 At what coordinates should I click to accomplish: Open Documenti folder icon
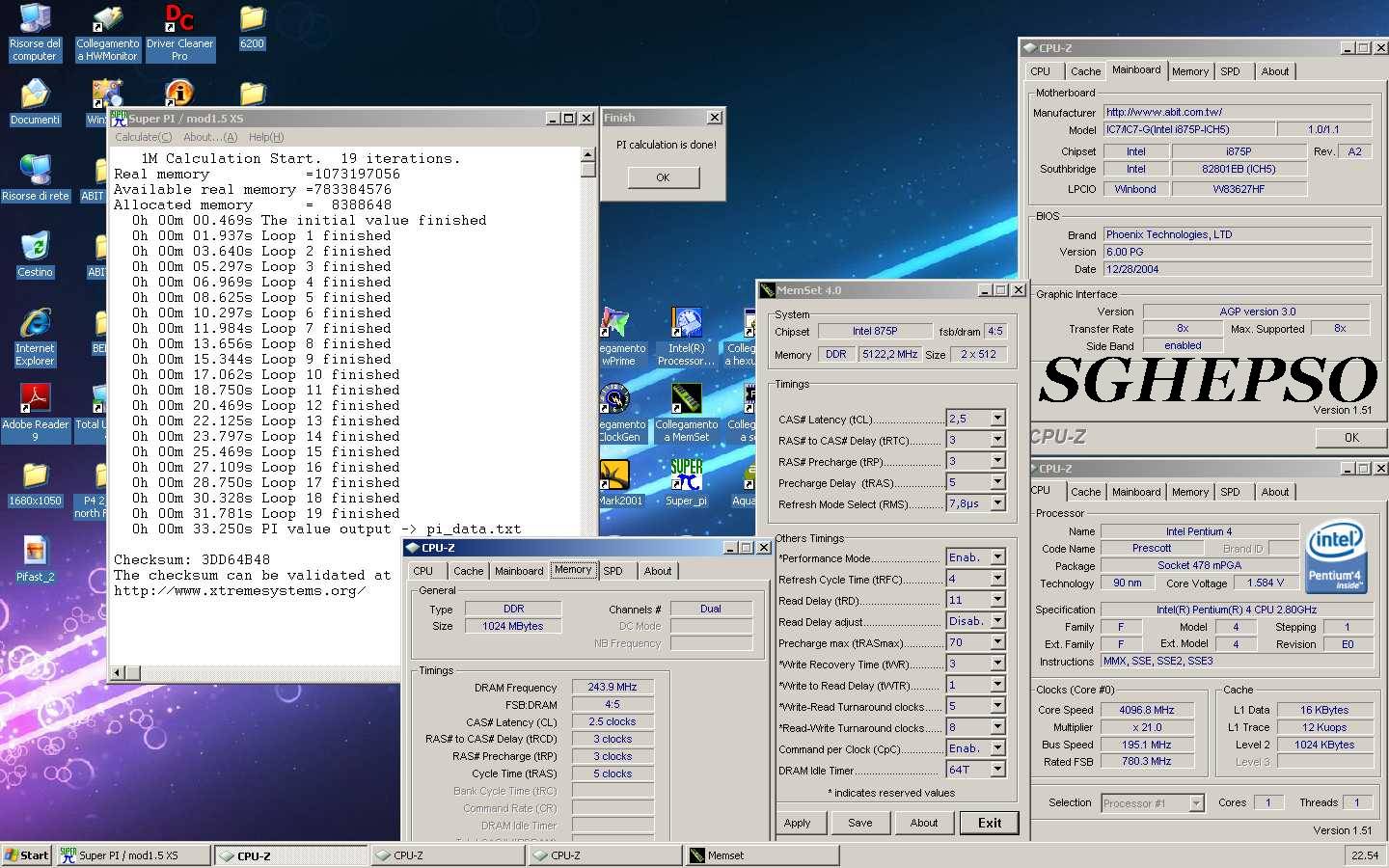point(35,102)
